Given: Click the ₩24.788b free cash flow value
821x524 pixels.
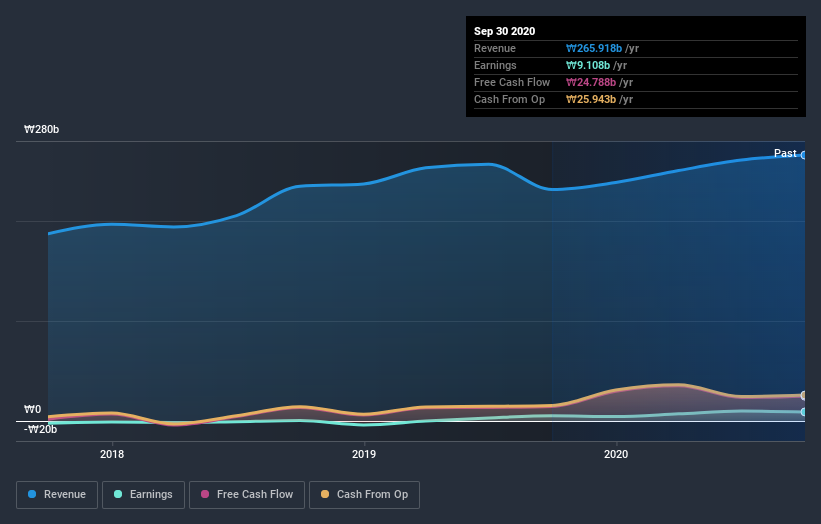Looking at the screenshot, I should pos(591,82).
